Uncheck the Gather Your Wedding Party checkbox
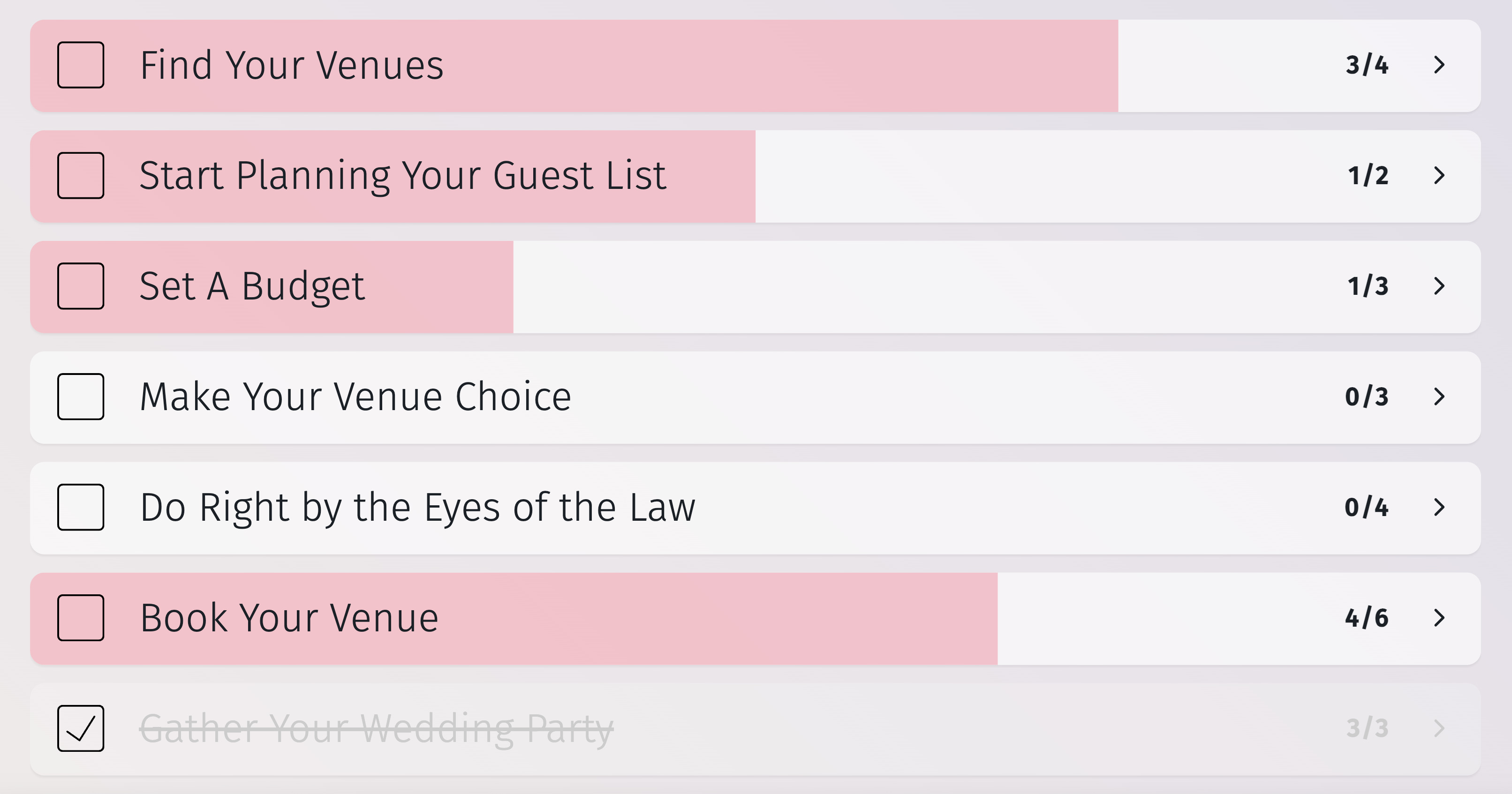 [x=80, y=728]
